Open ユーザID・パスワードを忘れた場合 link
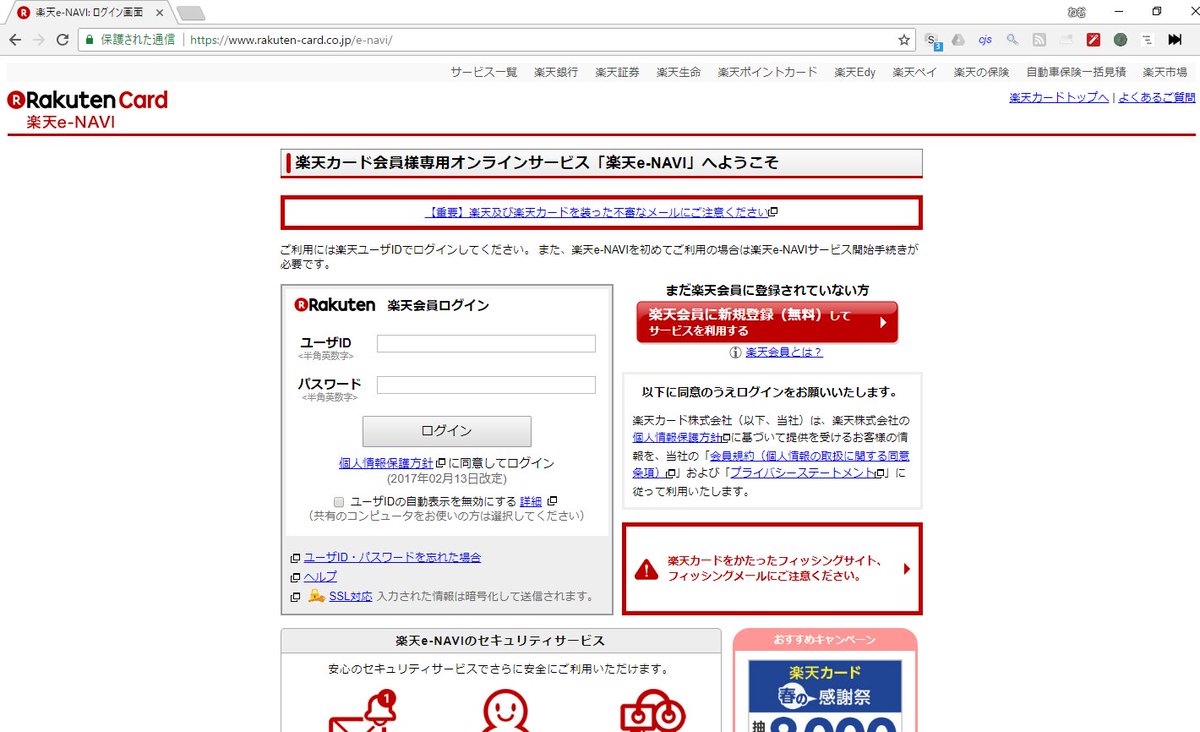The height and width of the screenshot is (732, 1200). pyautogui.click(x=392, y=557)
